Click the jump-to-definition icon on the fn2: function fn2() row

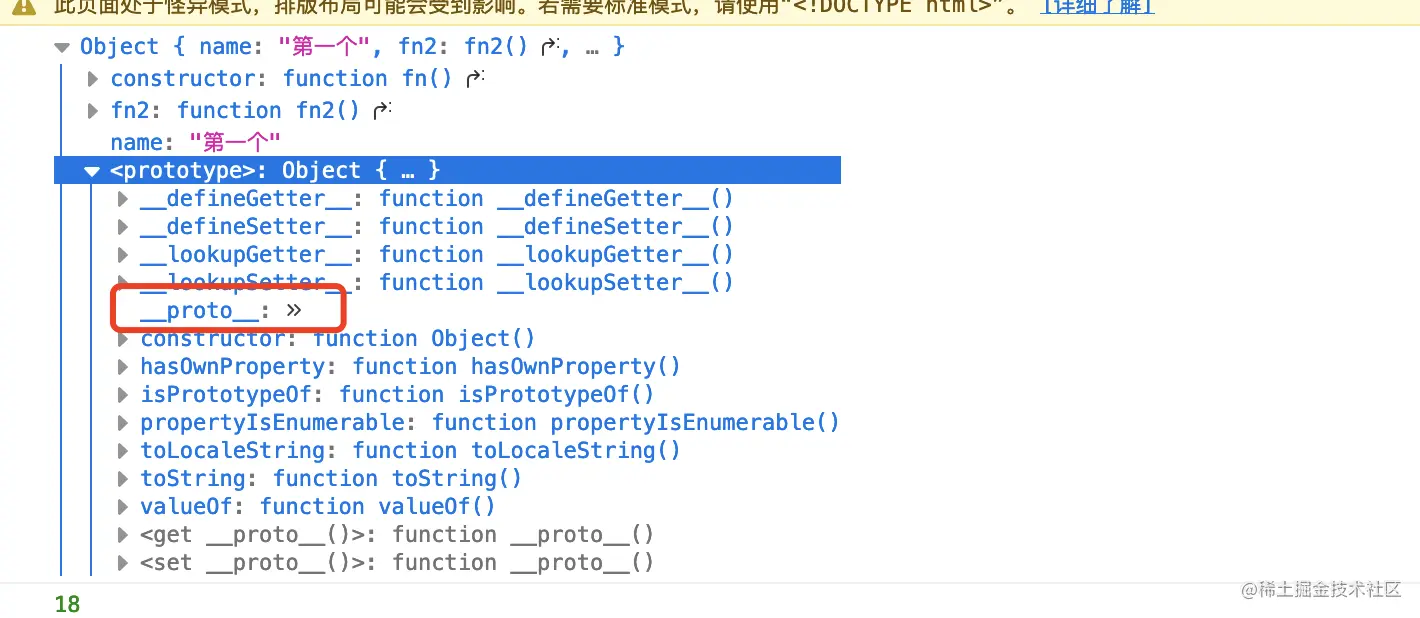click(x=381, y=110)
